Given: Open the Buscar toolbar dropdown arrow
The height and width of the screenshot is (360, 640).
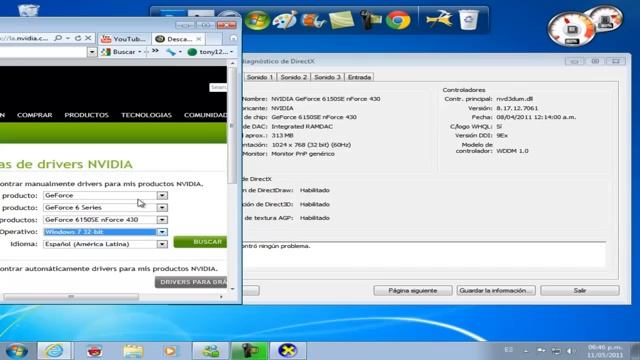Looking at the screenshot, I should 140,52.
